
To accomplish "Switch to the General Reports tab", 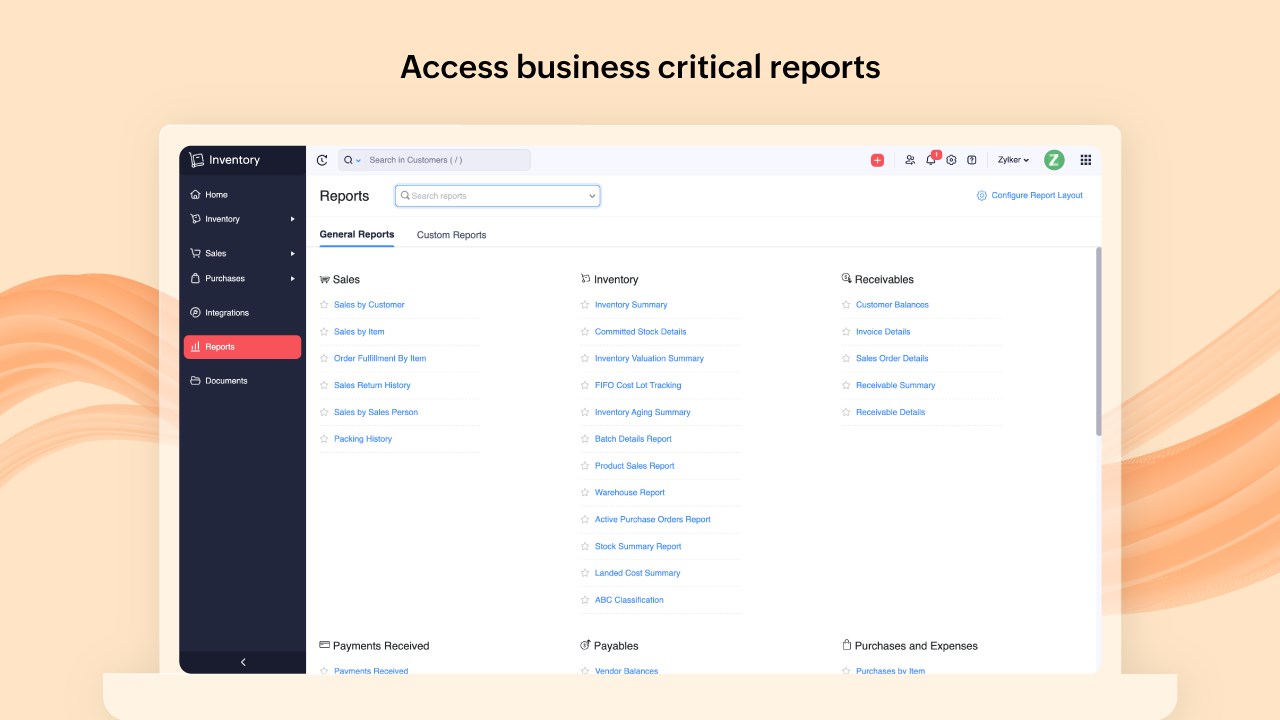I will pos(357,235).
